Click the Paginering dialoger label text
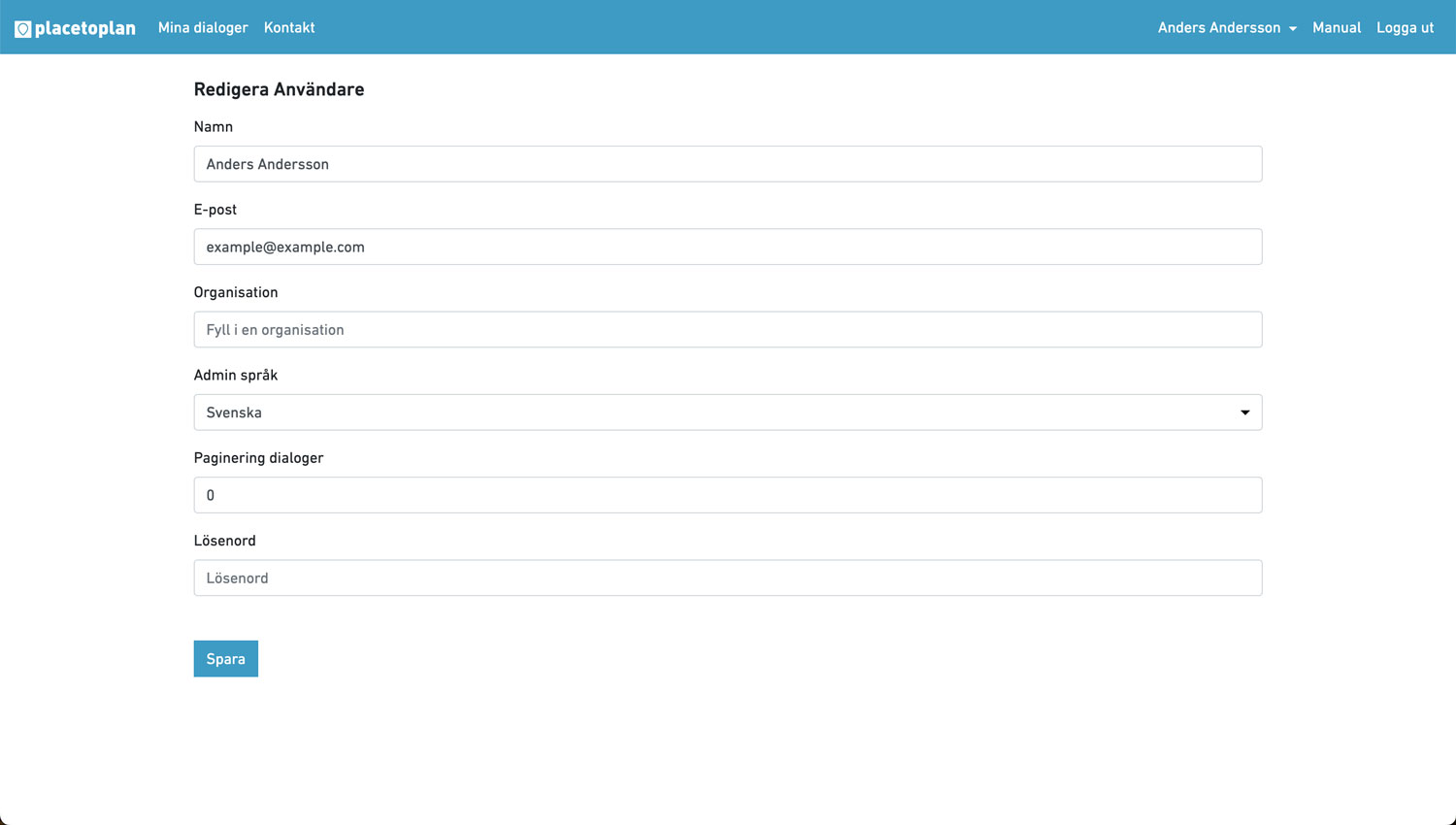This screenshot has height=825, width=1456. click(258, 457)
